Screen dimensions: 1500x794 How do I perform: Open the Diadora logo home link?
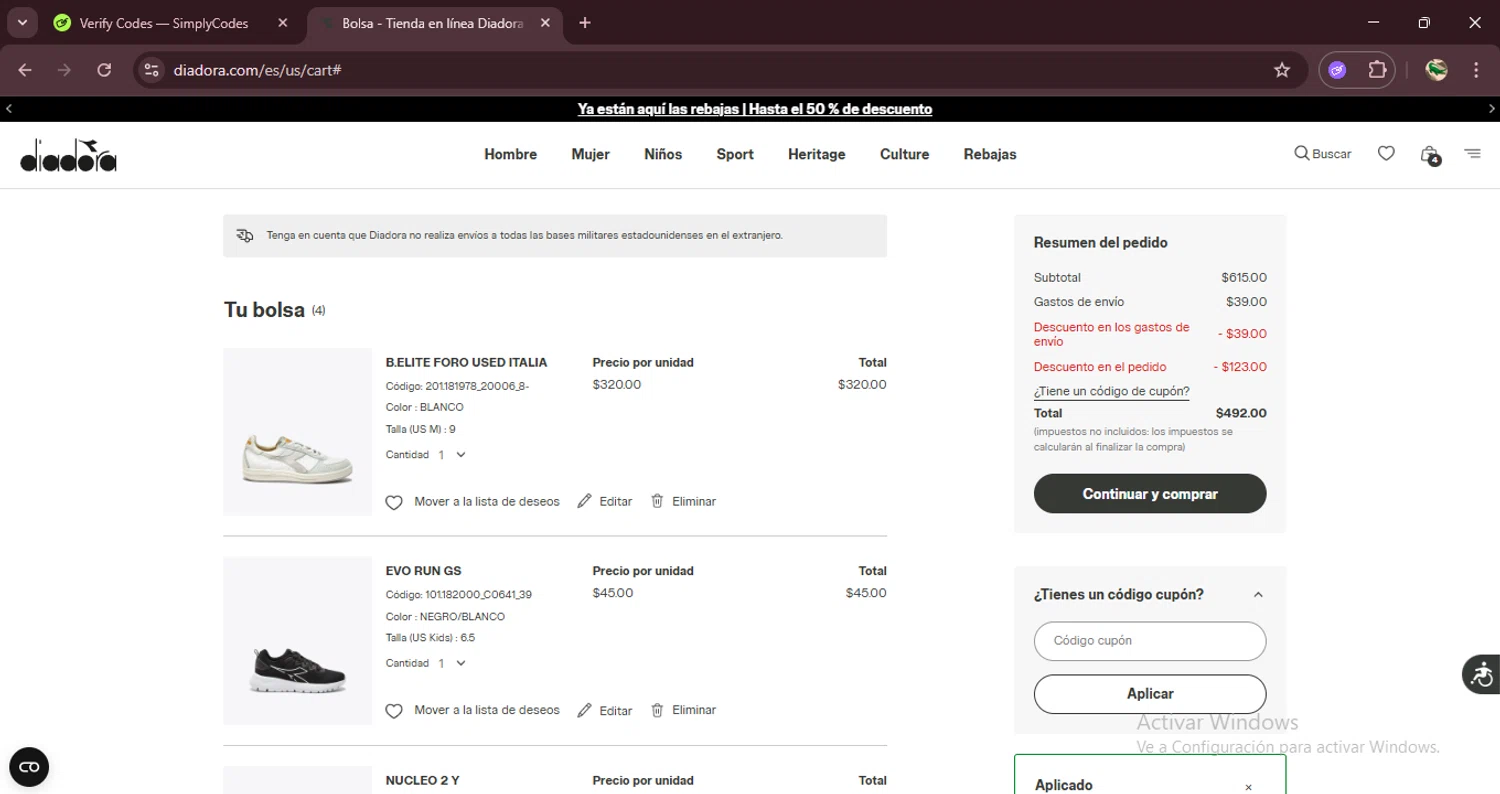68,156
